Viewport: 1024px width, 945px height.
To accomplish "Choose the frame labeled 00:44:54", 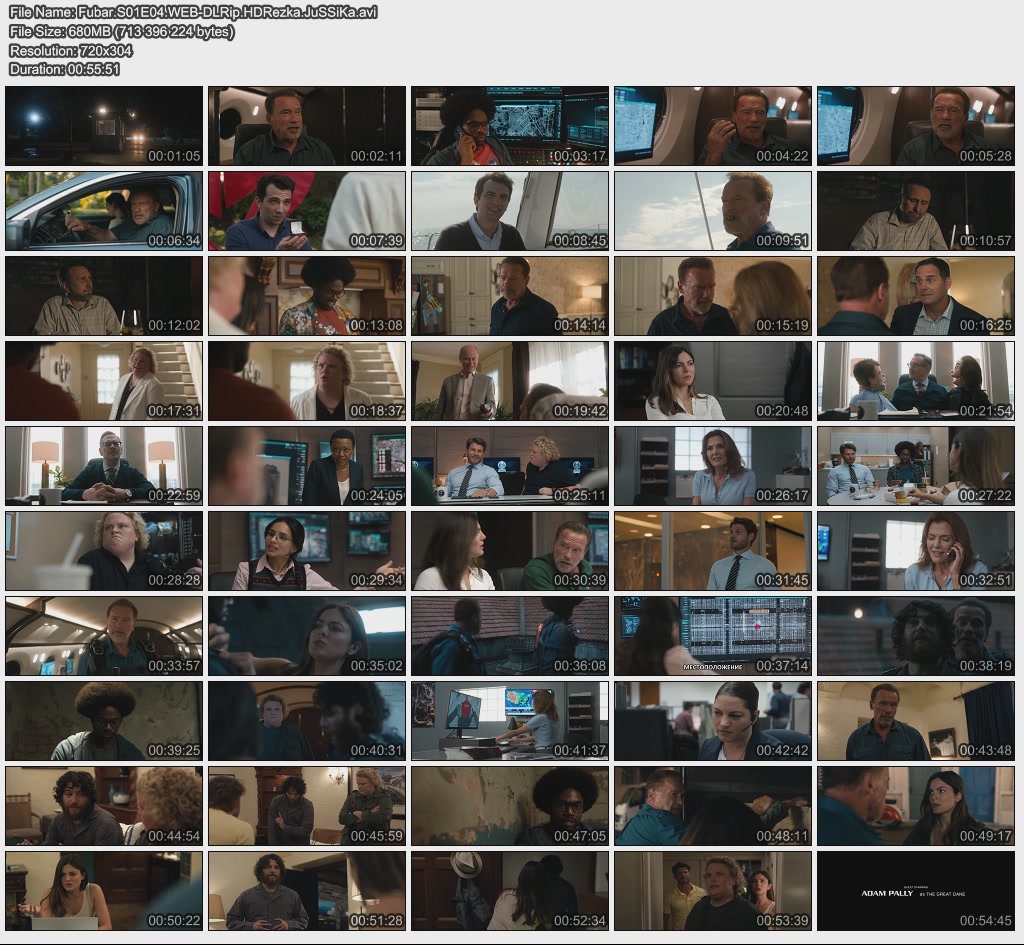I will click(x=104, y=807).
